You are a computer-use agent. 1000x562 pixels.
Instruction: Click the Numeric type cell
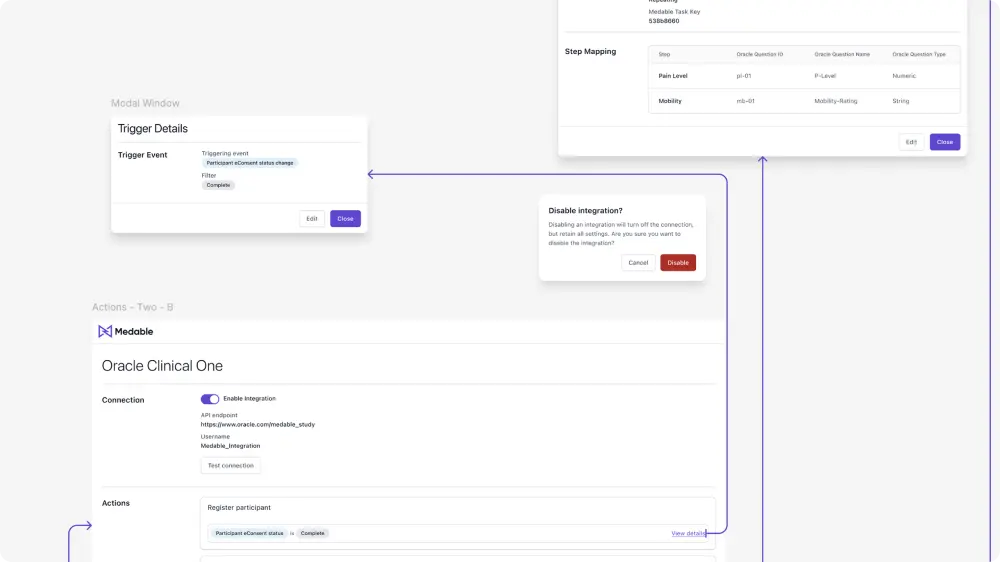[x=904, y=76]
